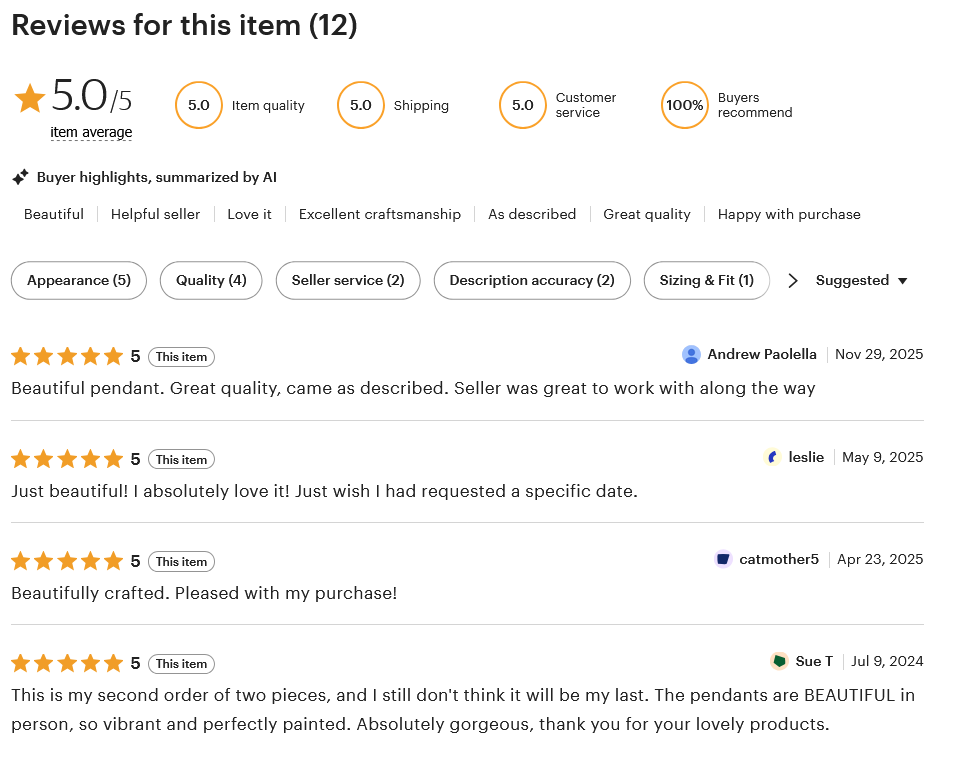953x772 pixels.
Task: Toggle the Appearance (5) filter chip
Action: coord(79,280)
